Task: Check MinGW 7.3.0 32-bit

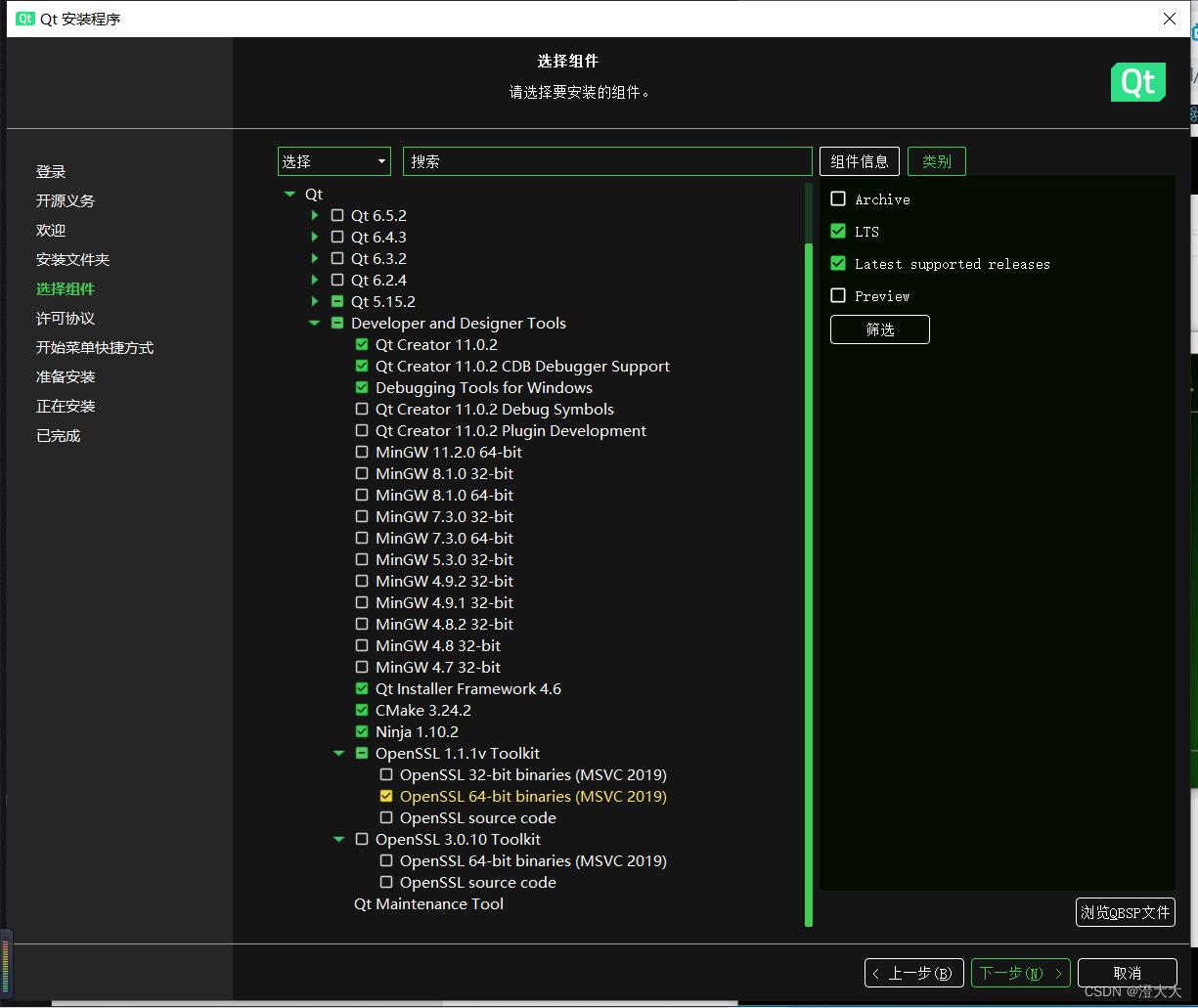Action: coord(362,516)
